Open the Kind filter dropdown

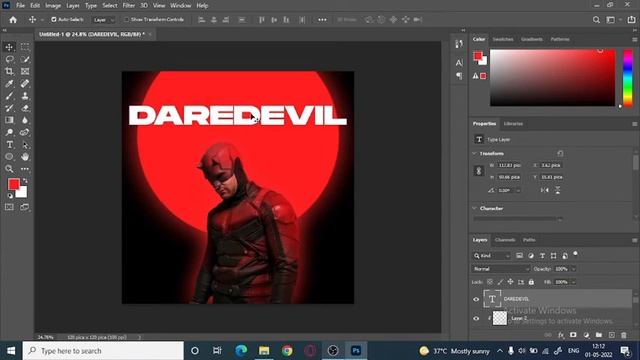click(x=492, y=256)
